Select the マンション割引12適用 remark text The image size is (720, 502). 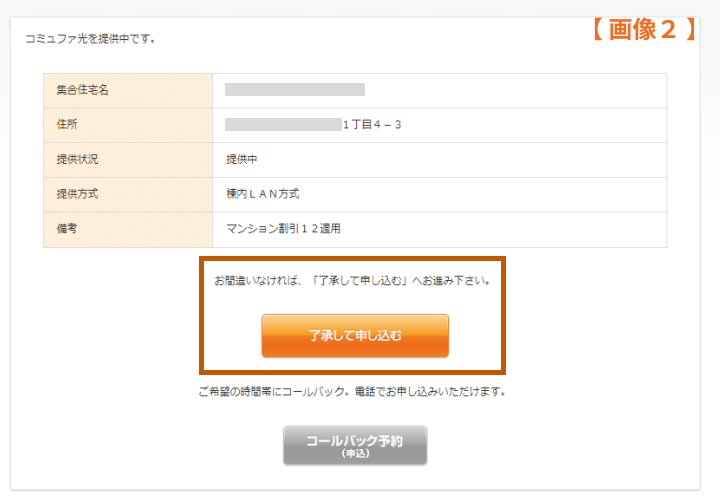[x=283, y=229]
